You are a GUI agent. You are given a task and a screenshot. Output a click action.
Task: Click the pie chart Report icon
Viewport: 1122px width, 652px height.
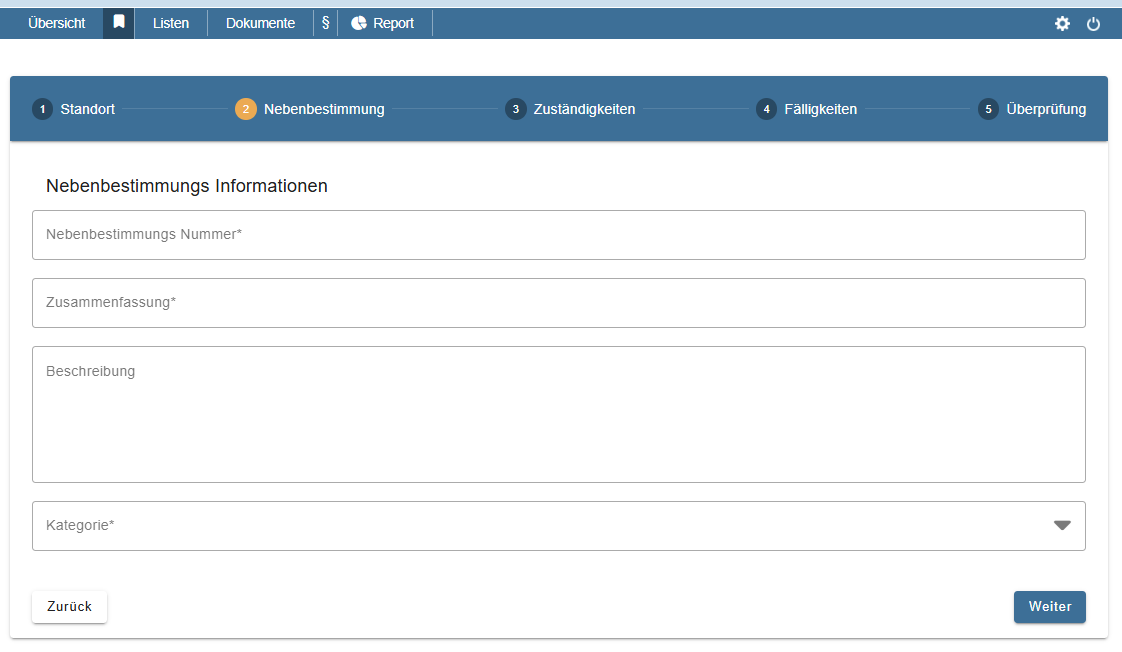359,23
